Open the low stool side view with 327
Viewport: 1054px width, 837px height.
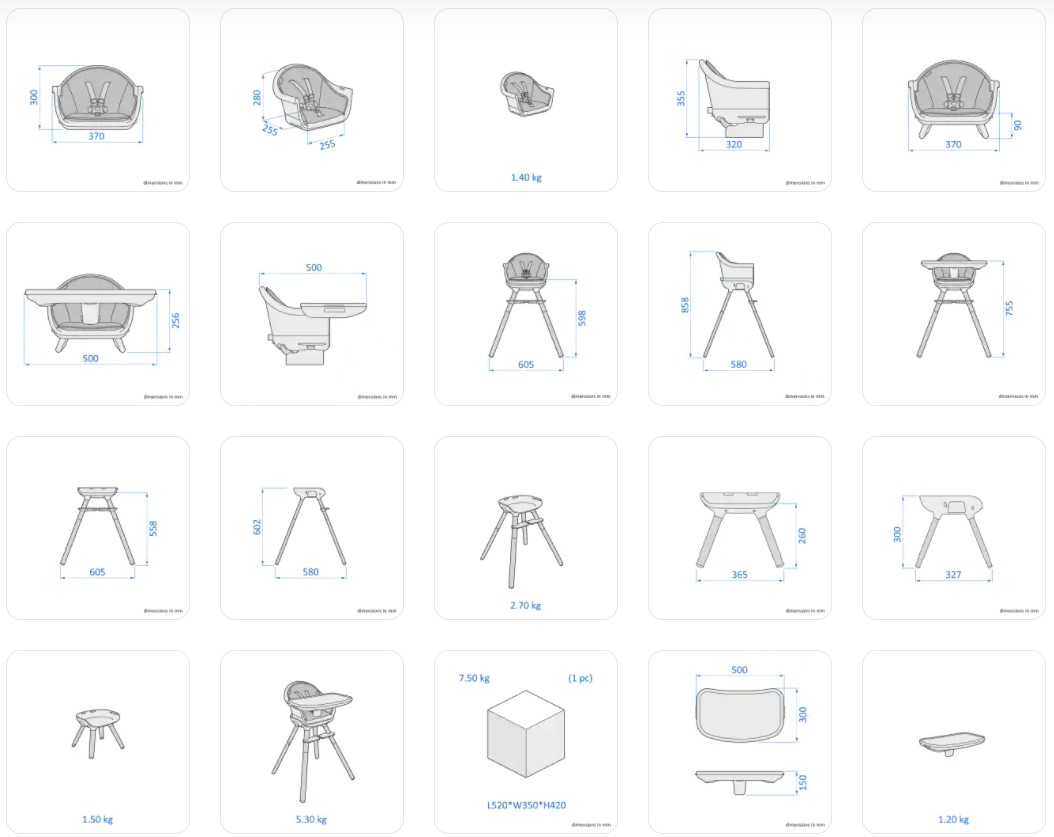point(954,528)
